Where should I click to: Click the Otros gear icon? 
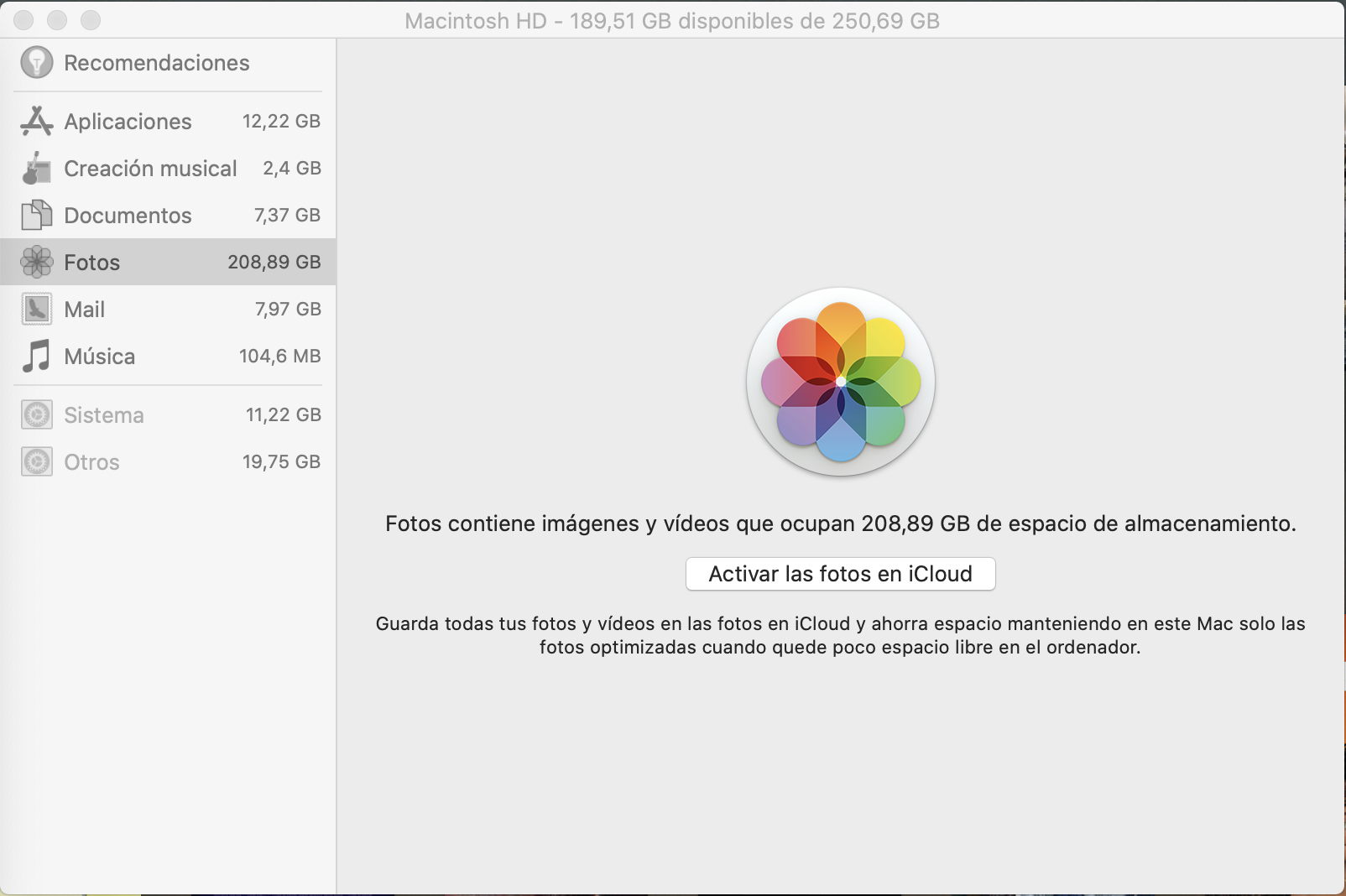pos(37,461)
